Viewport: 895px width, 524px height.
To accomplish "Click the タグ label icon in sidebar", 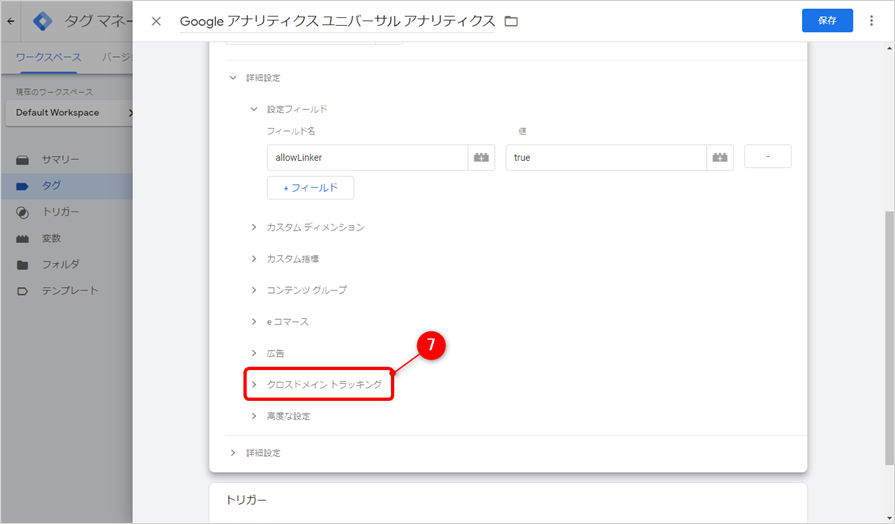I will (22, 186).
